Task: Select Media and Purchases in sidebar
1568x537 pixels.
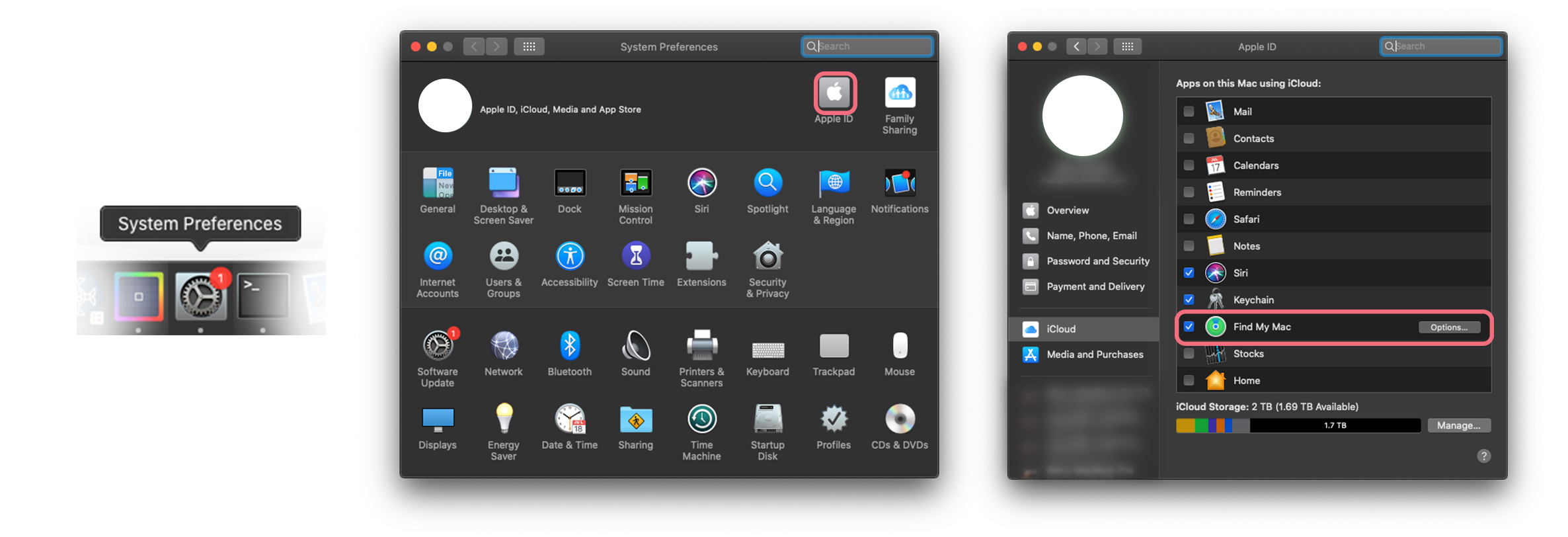Action: click(x=1084, y=354)
